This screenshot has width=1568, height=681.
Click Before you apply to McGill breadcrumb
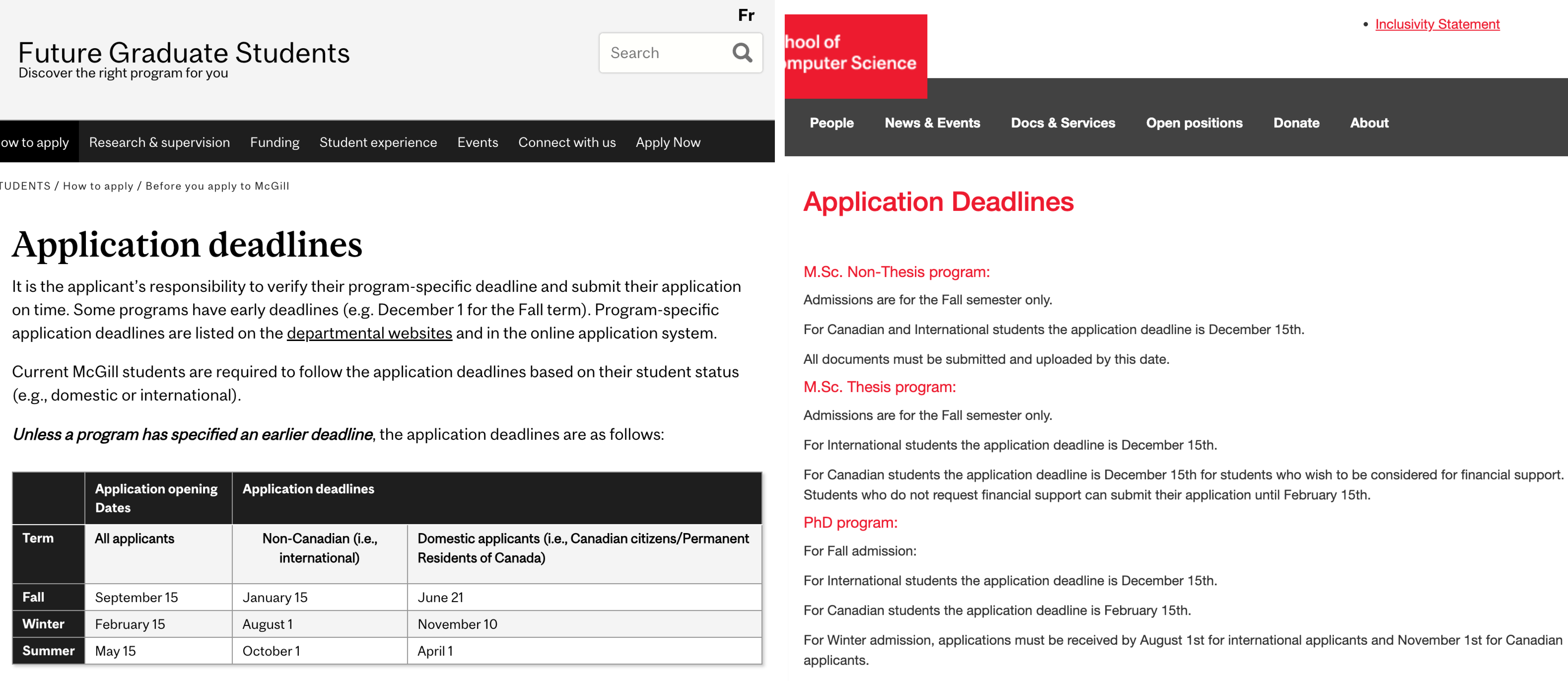[x=217, y=186]
